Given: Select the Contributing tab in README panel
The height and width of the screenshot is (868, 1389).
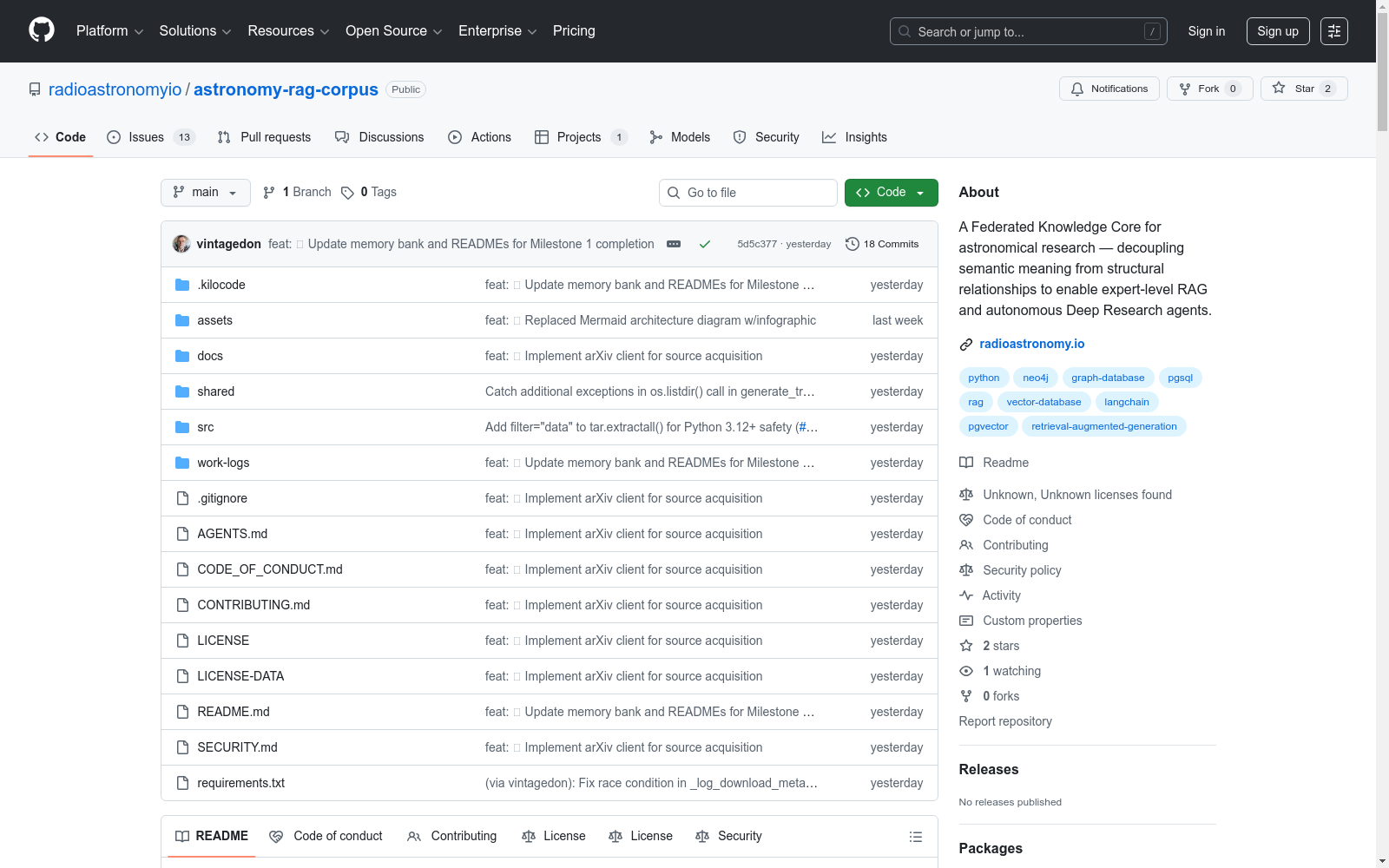Looking at the screenshot, I should 452,836.
